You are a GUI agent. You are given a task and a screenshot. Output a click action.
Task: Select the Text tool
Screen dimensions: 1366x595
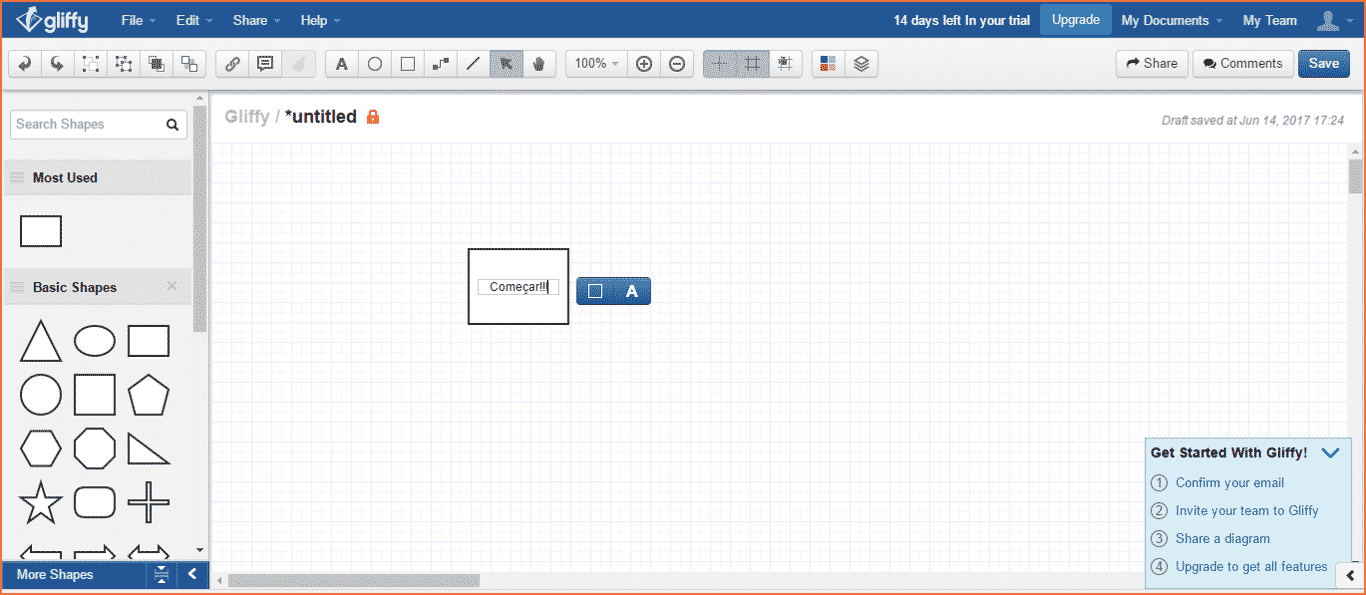point(342,64)
